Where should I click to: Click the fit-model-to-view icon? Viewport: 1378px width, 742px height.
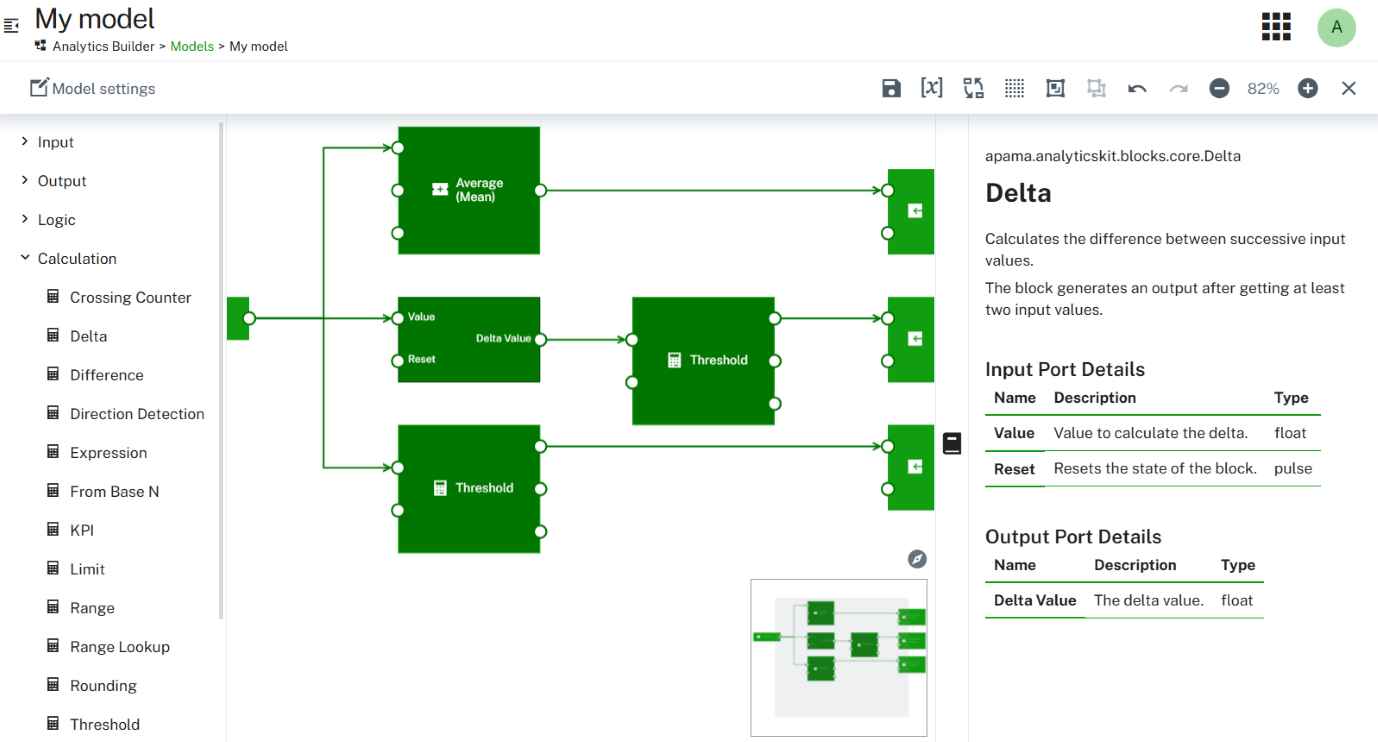click(x=1055, y=88)
